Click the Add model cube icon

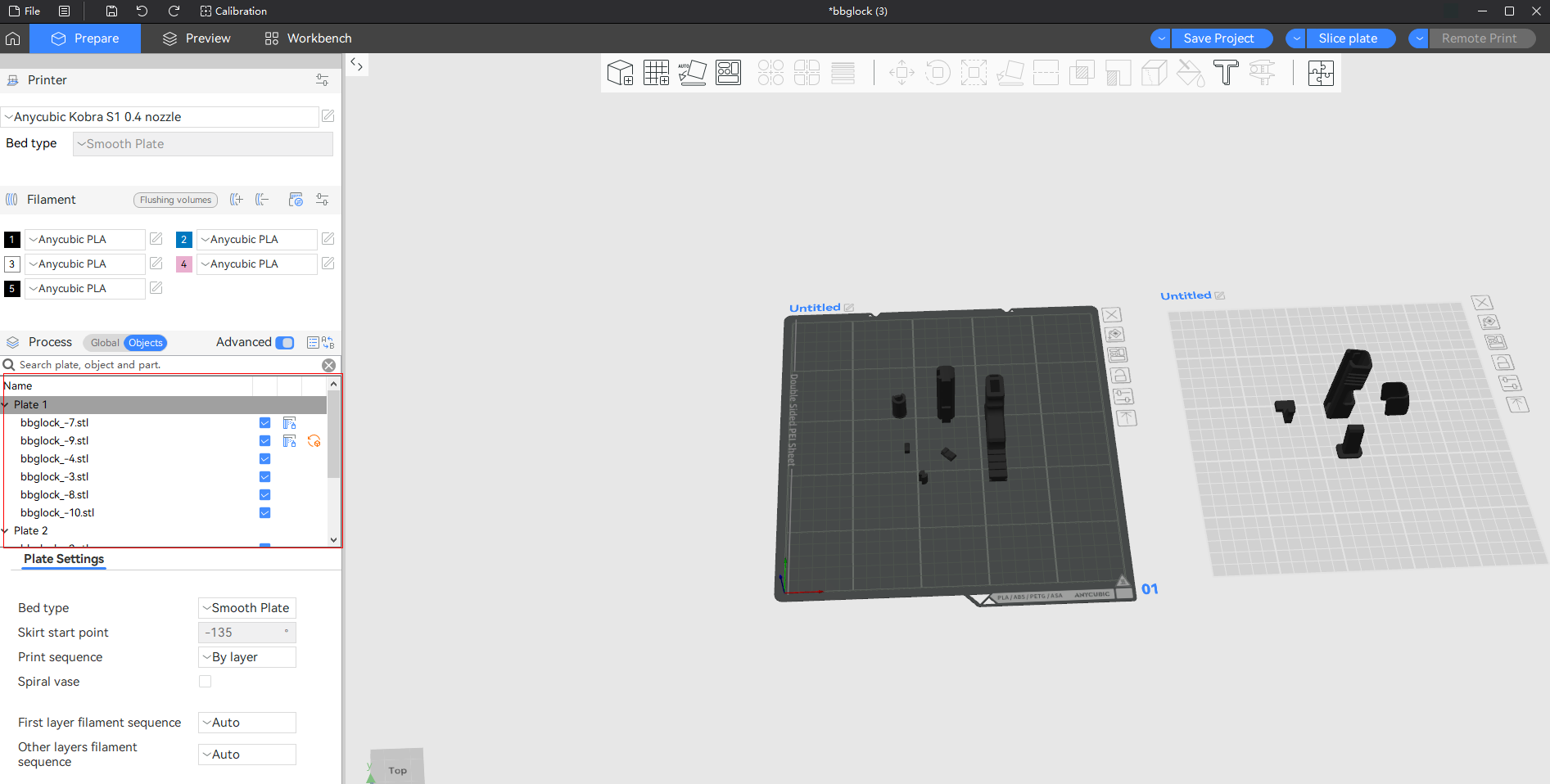point(620,73)
